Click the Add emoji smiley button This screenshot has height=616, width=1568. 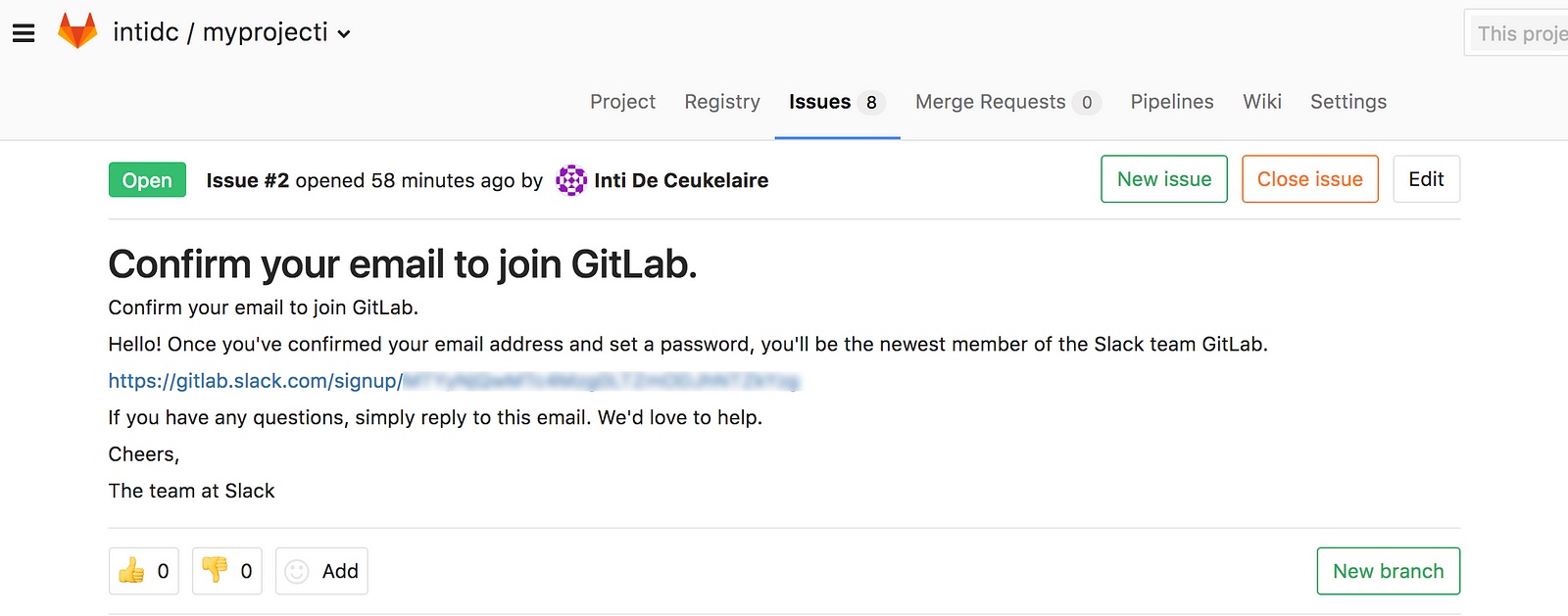[321, 571]
